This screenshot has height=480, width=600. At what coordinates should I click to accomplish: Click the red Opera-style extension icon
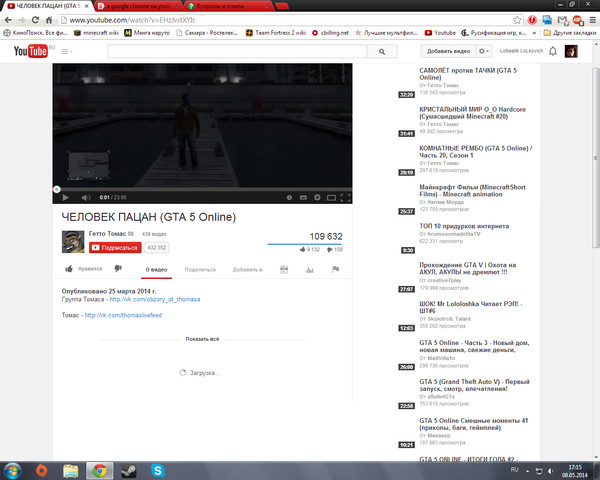click(532, 20)
